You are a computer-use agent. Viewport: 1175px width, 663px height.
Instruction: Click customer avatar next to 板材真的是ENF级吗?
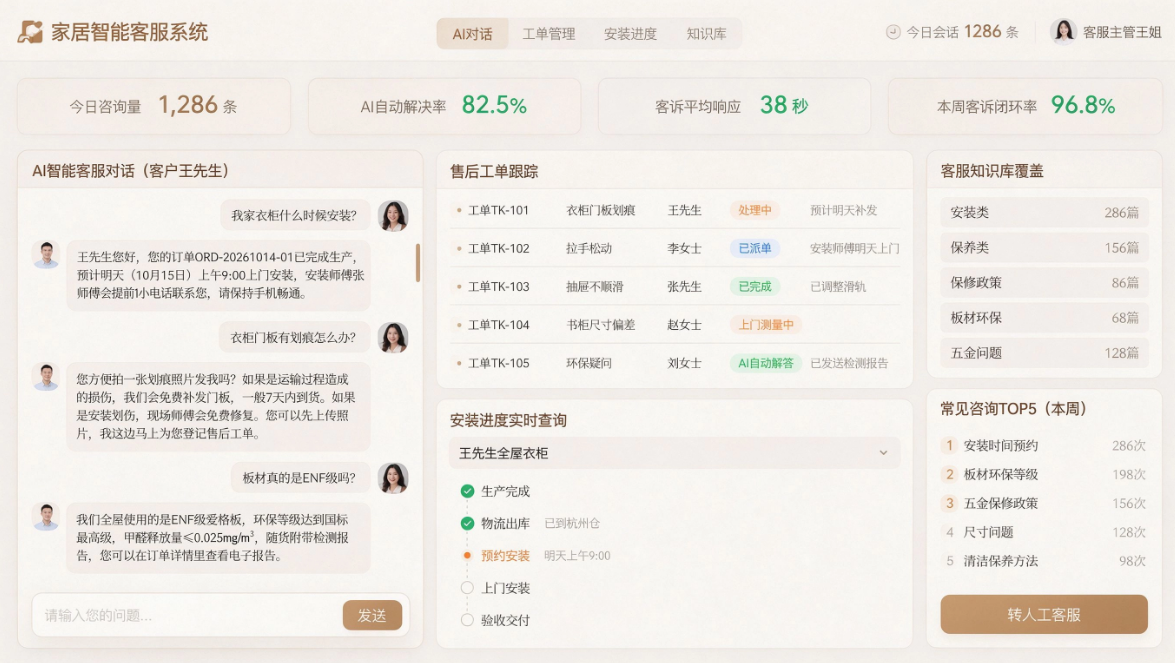(393, 478)
